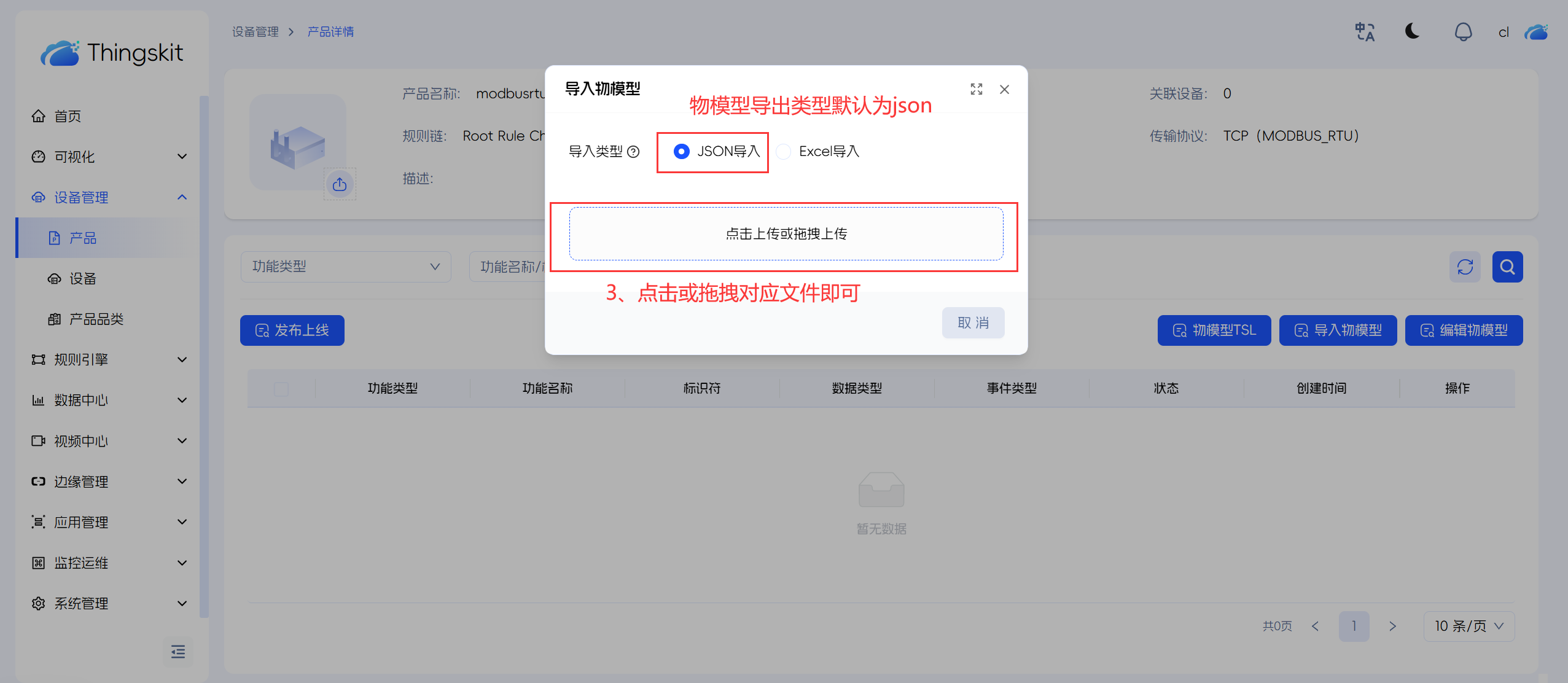Image resolution: width=1568 pixels, height=683 pixels.
Task: Click the blue search icon button
Action: pos(1507,267)
